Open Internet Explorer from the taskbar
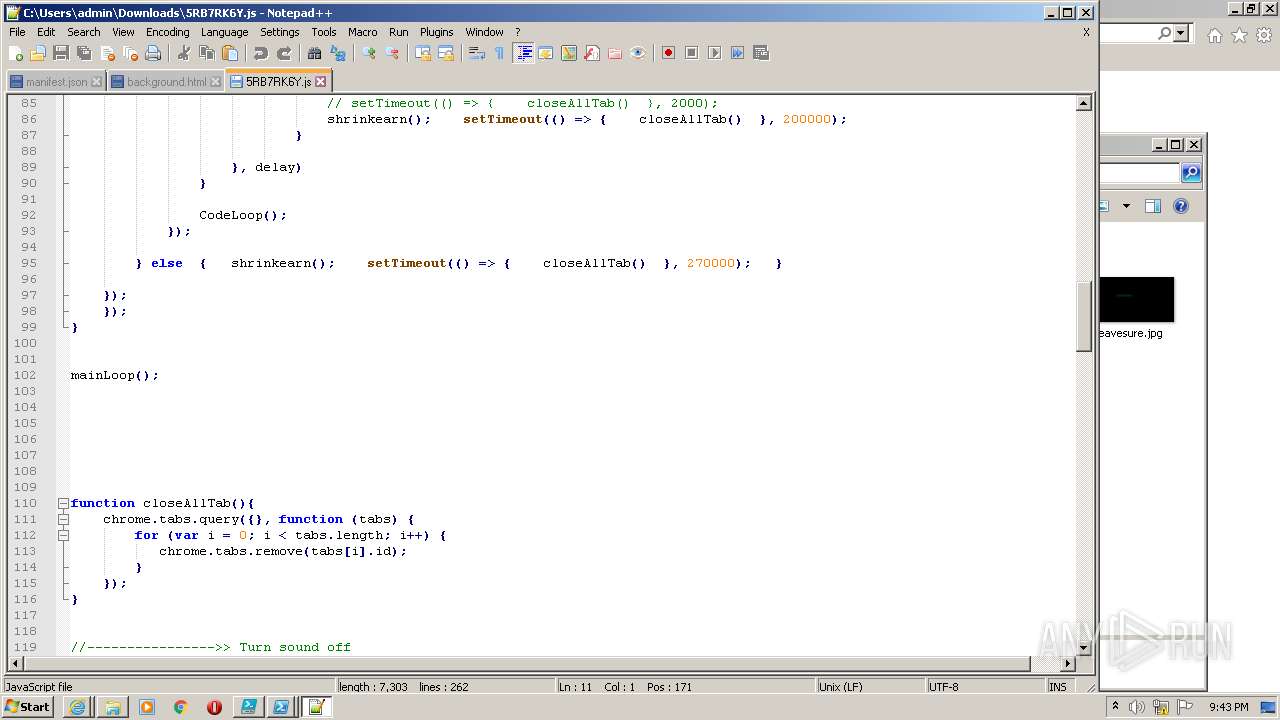1280x720 pixels. [x=78, y=707]
